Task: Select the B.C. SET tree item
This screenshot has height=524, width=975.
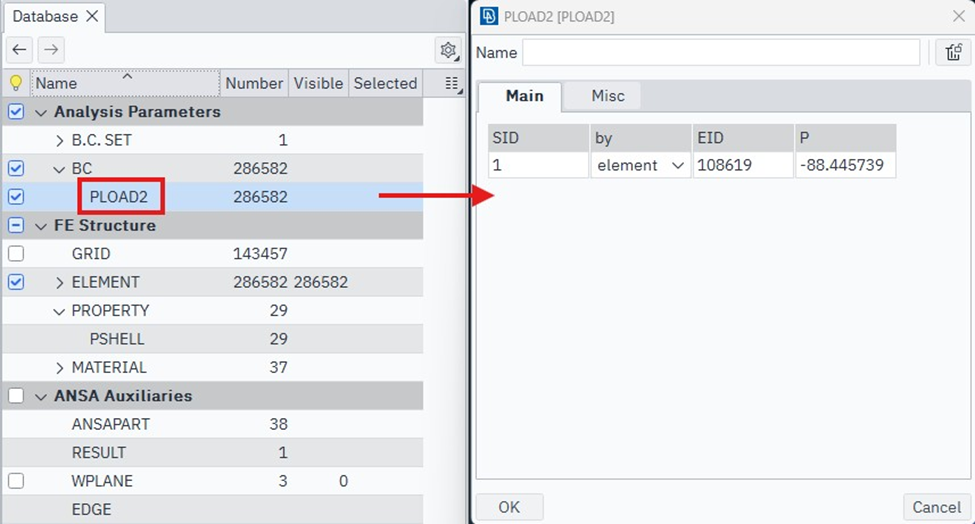Action: (101, 140)
